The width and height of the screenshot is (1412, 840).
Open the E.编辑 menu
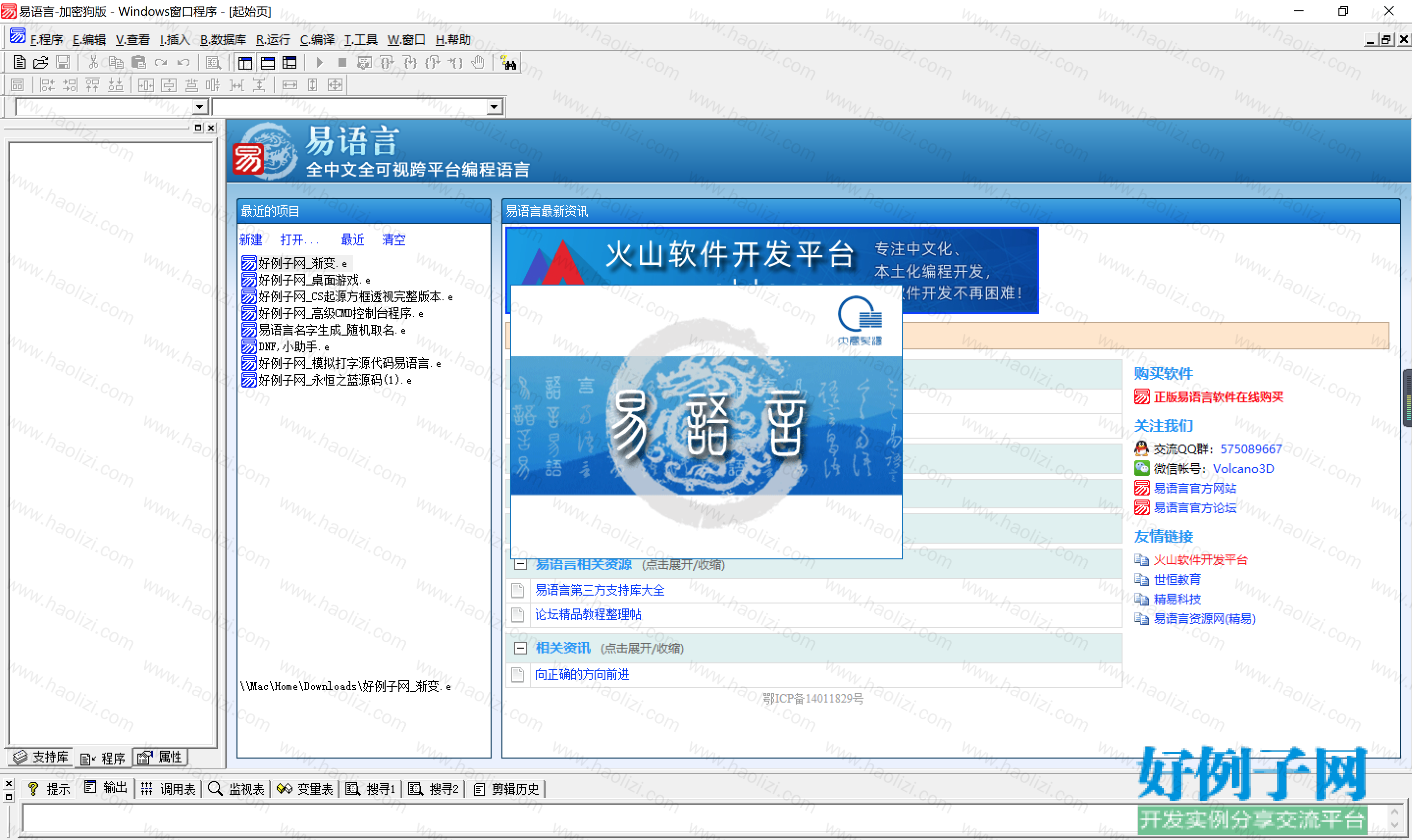pyautogui.click(x=89, y=40)
